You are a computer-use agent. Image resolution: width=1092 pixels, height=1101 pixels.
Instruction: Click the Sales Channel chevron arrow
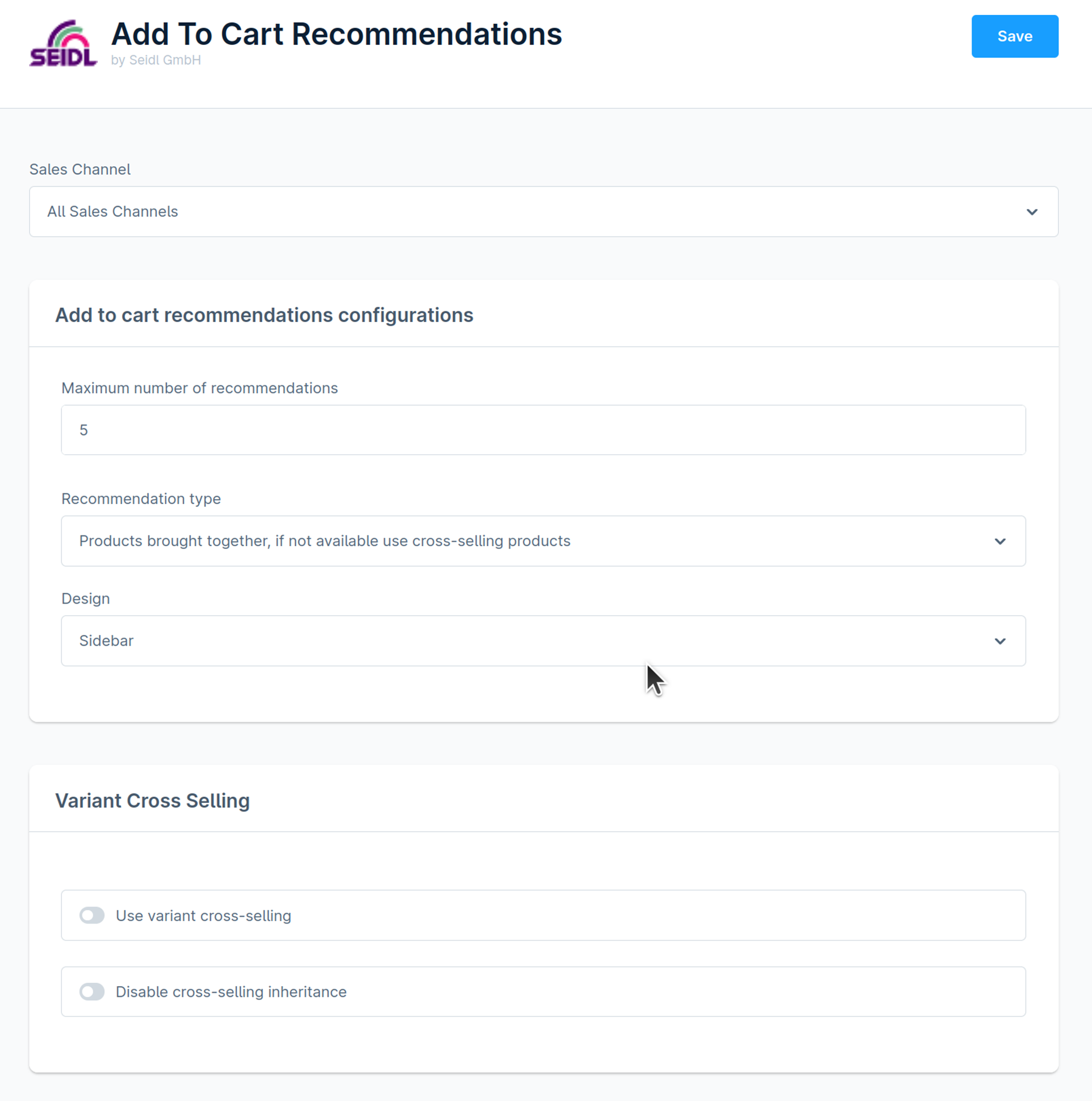[1032, 212]
